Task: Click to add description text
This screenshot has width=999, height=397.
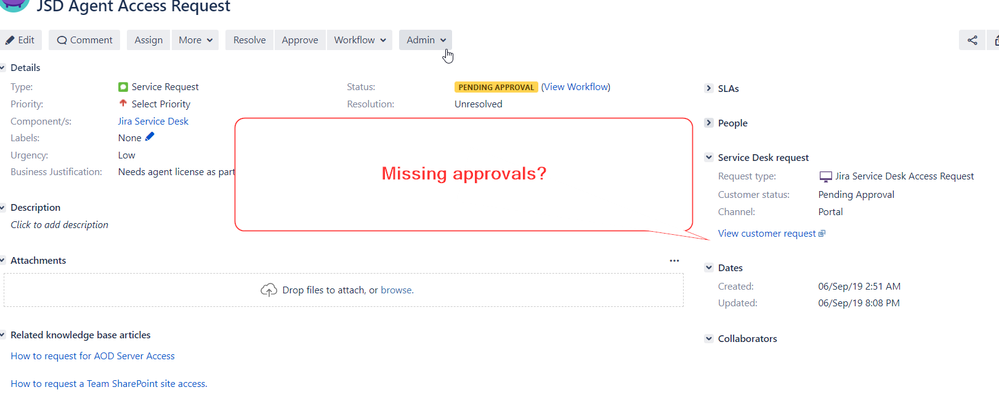Action: tap(59, 225)
